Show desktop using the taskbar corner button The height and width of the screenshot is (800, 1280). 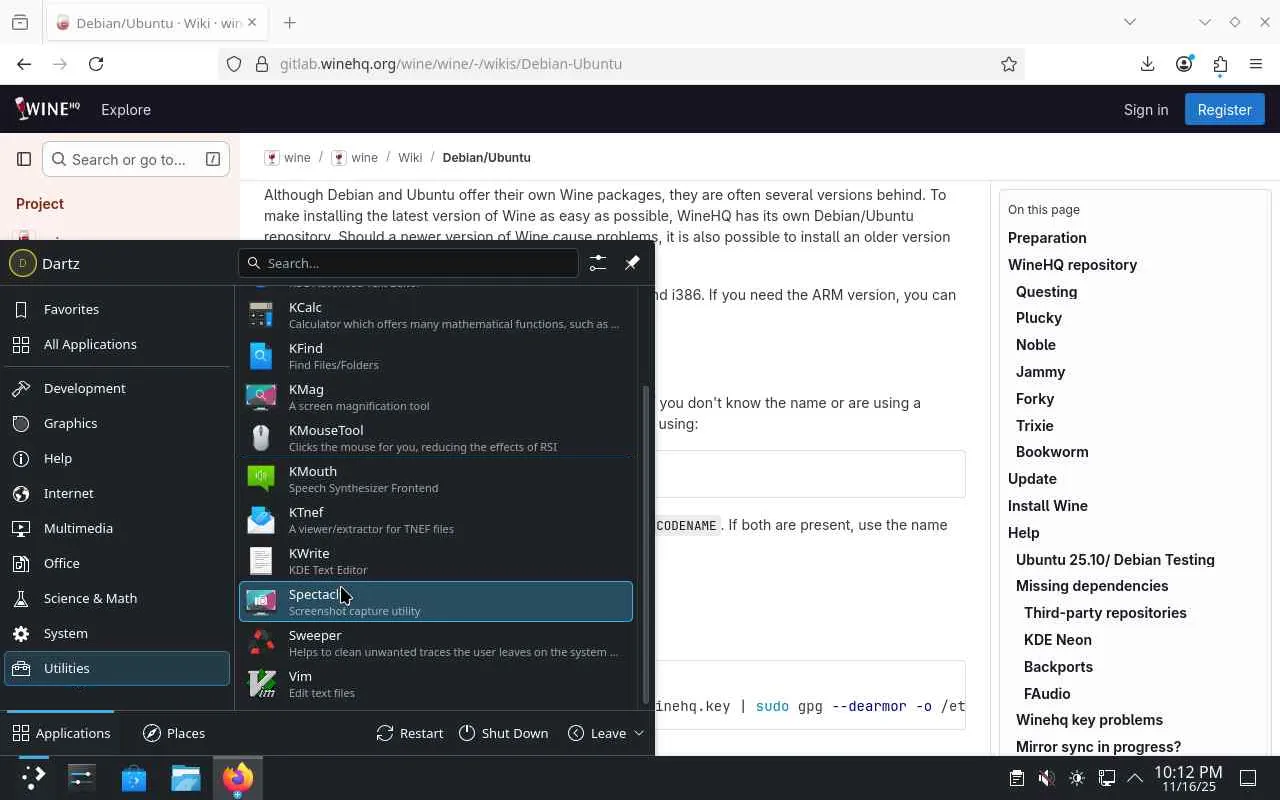click(1248, 778)
